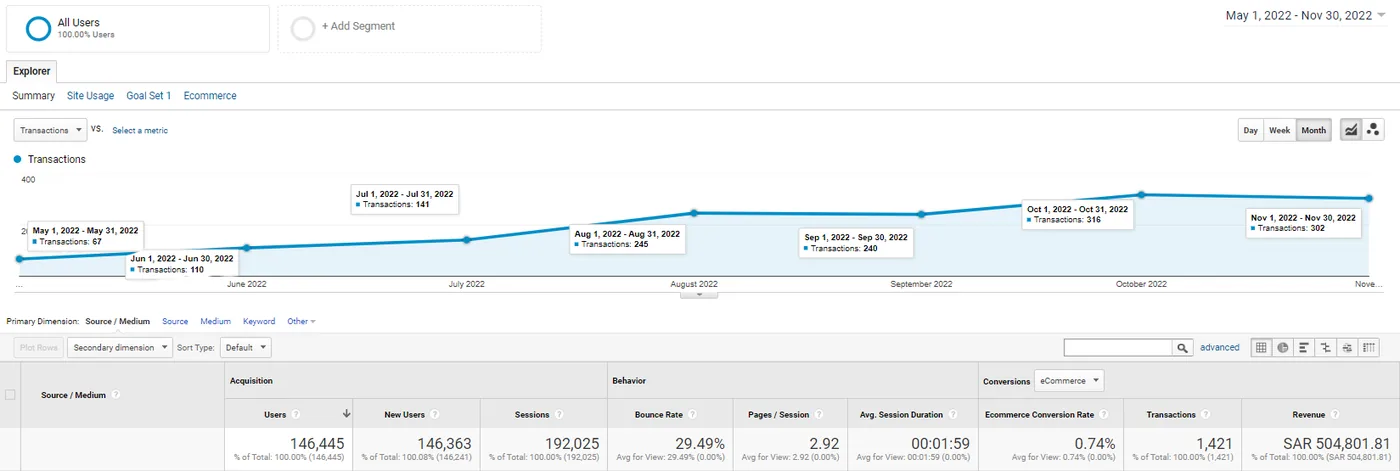Viewport: 1400px width, 471px height.
Task: Click the July 2022 data point
Action: tap(467, 240)
